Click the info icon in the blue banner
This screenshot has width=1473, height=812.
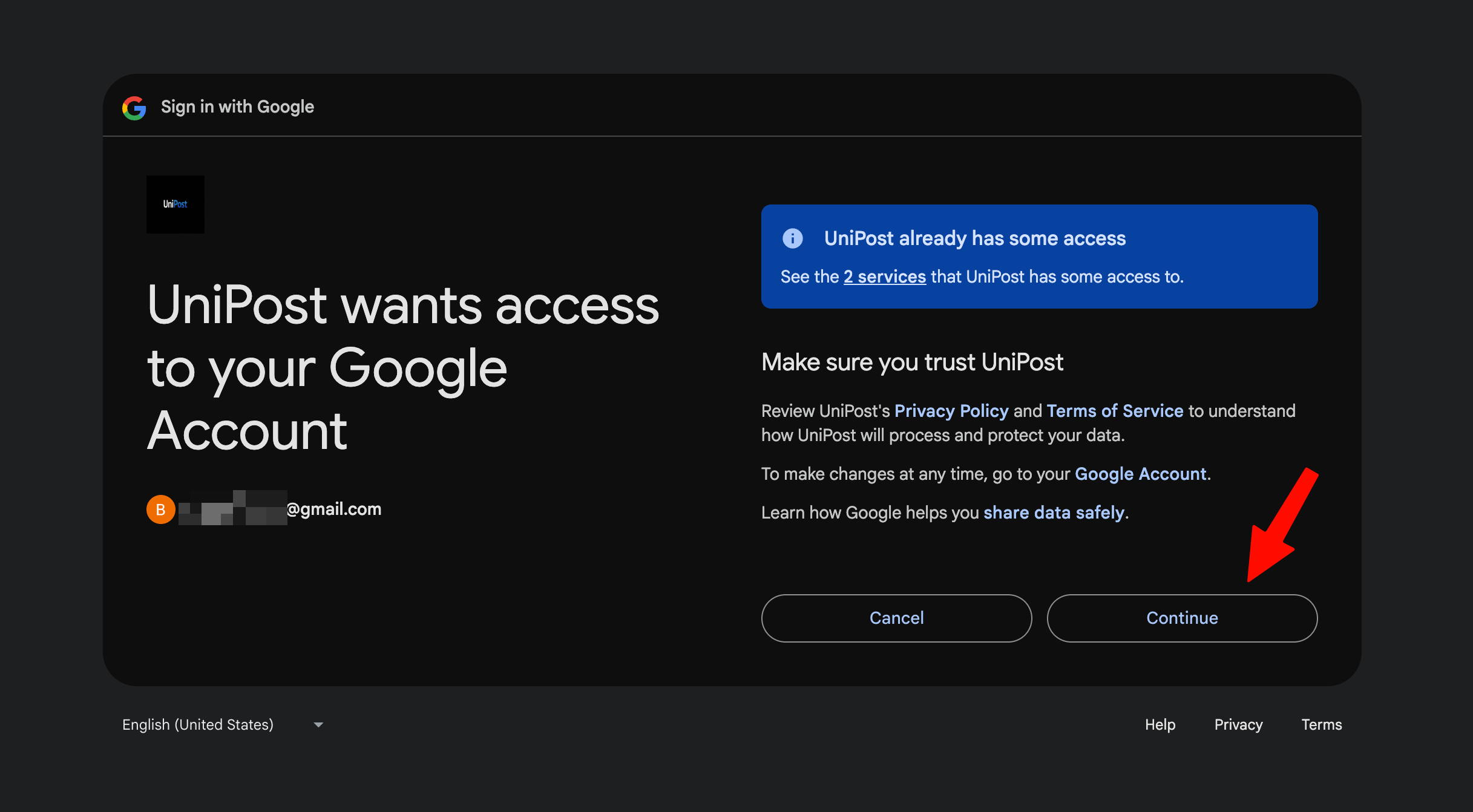click(793, 238)
